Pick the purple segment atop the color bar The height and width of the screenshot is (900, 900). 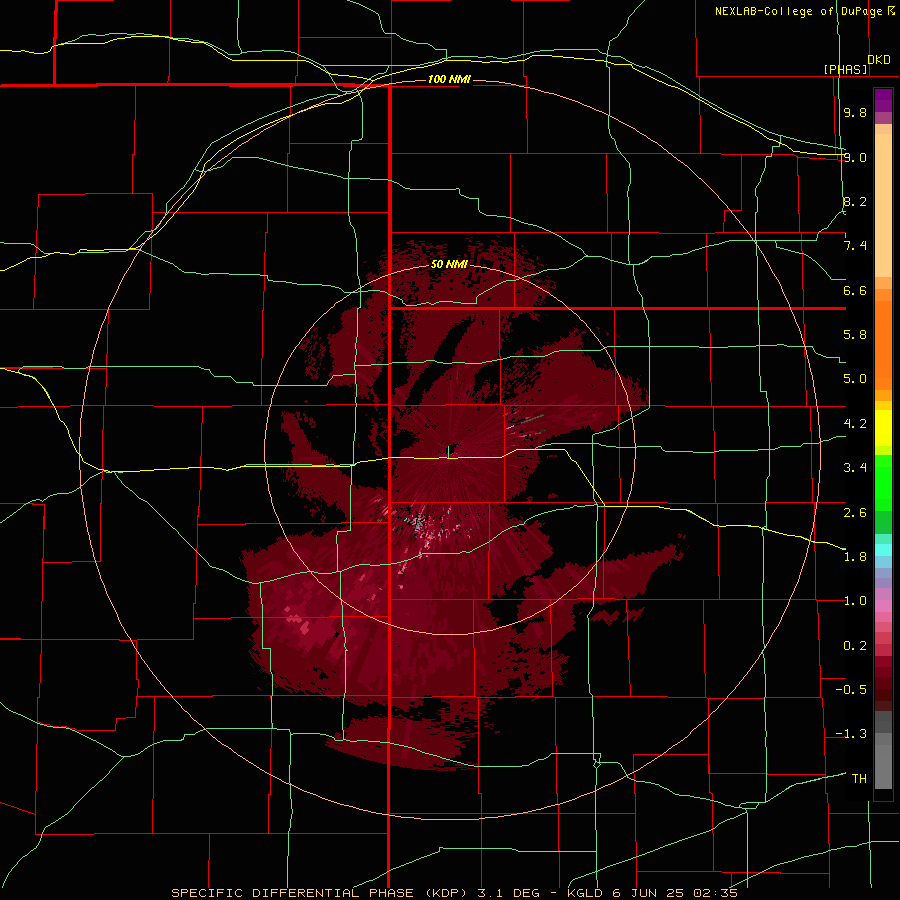pos(883,100)
